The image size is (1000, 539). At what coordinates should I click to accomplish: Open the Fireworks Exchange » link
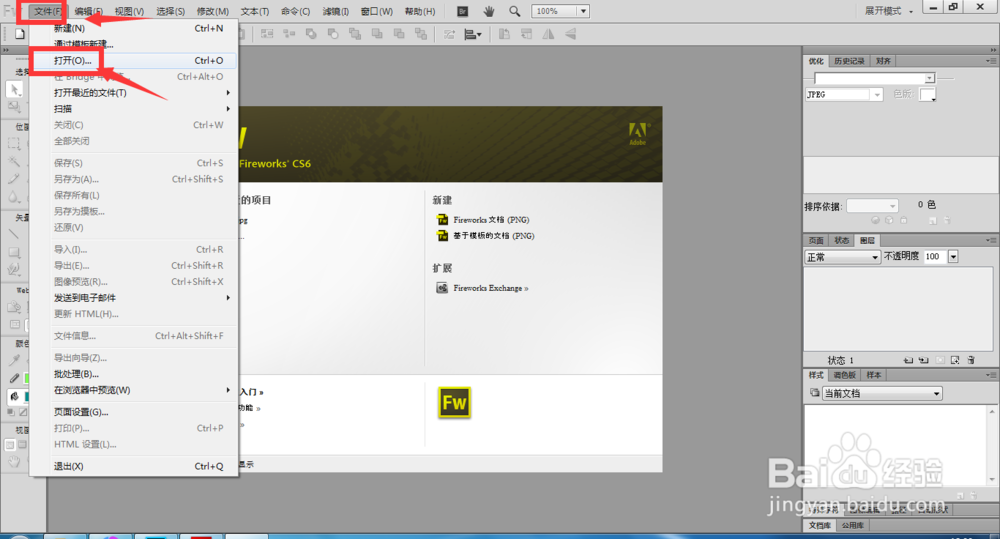[x=490, y=288]
